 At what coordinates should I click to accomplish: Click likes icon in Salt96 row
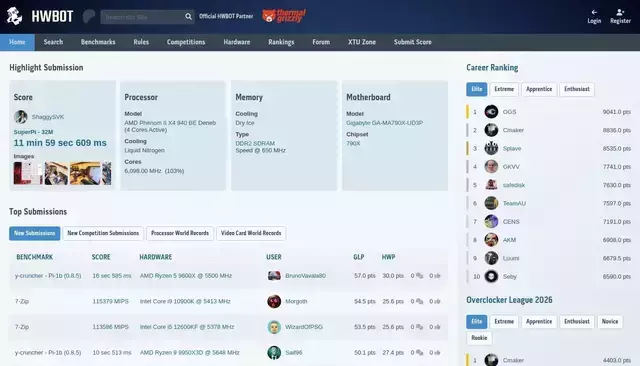[438, 353]
